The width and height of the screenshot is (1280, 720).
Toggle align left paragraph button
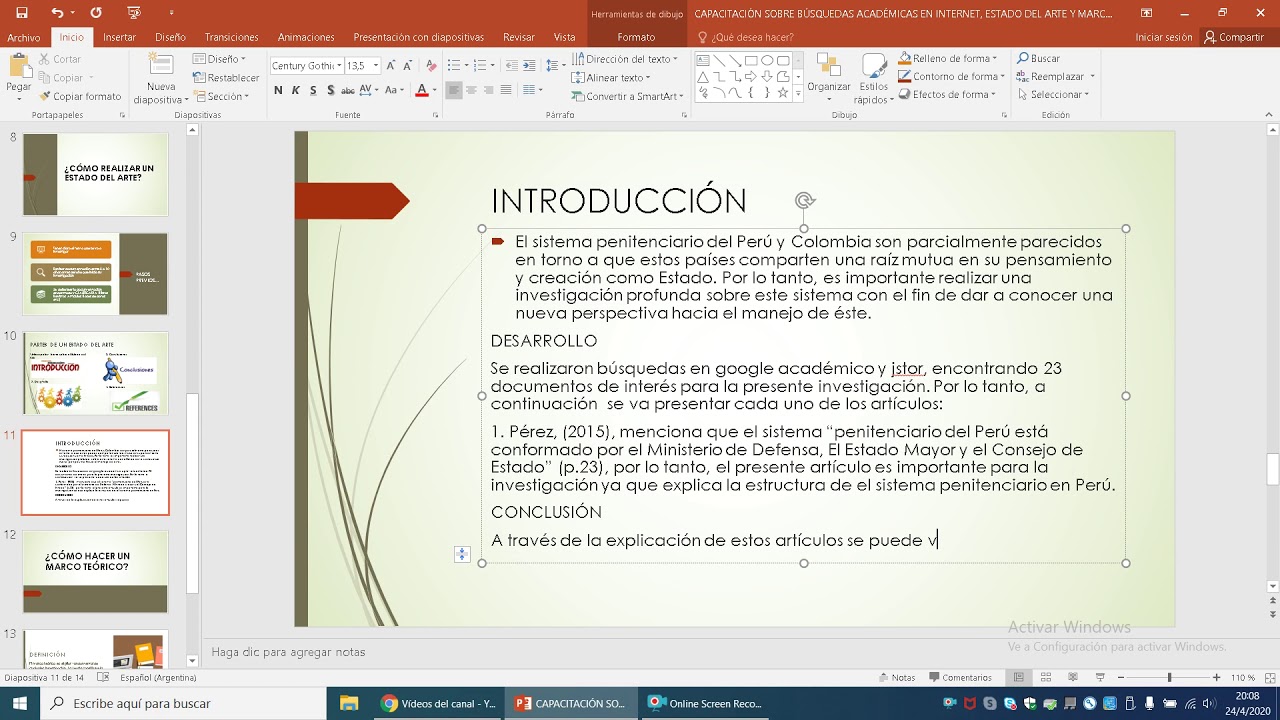pos(454,90)
